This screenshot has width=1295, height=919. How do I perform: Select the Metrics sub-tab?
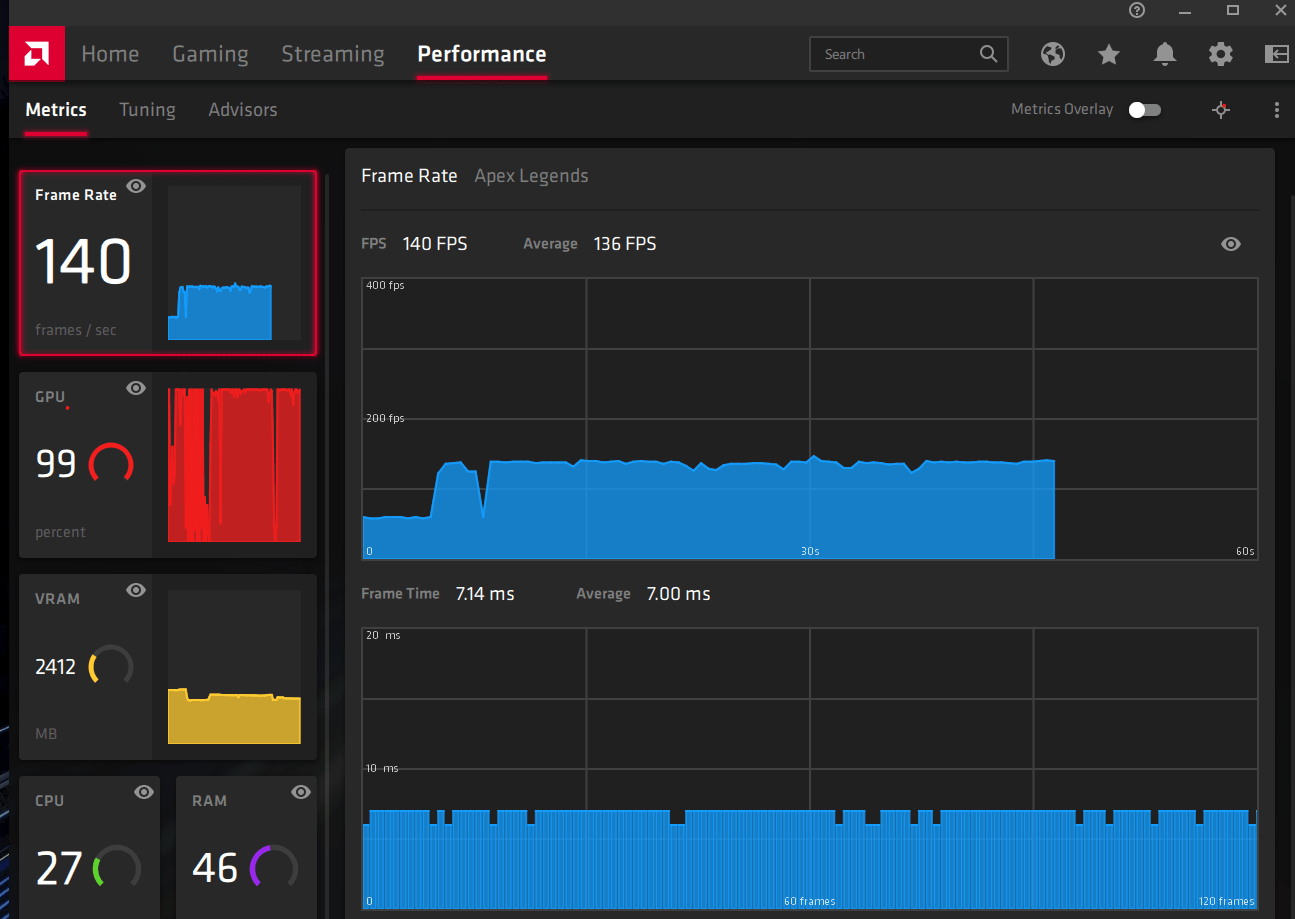pos(56,110)
